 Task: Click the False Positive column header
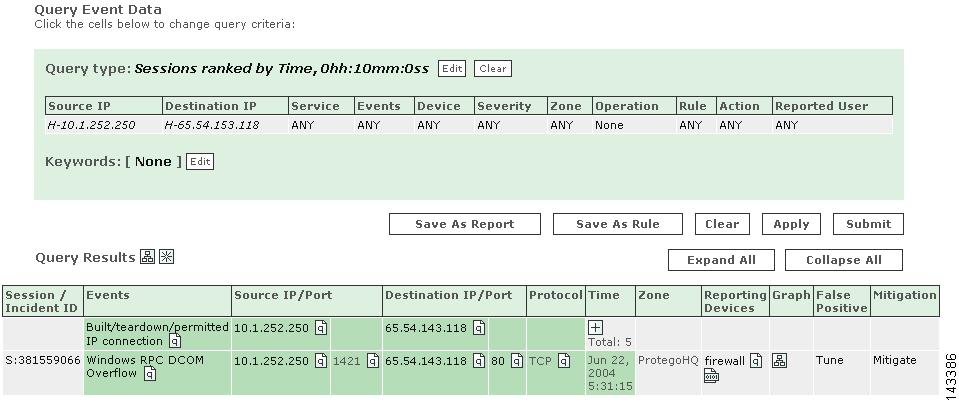(842, 301)
